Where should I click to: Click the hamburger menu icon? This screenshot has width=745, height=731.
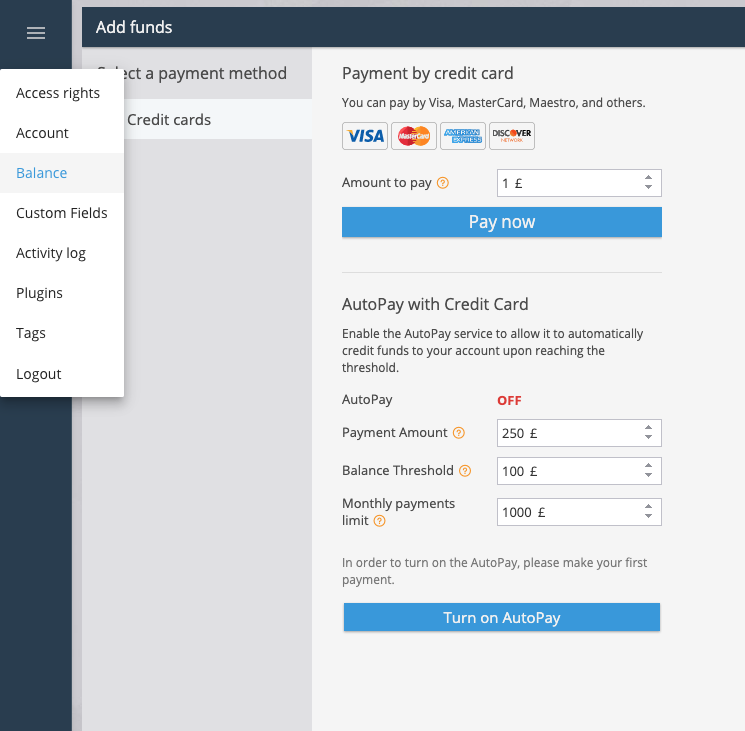click(x=36, y=33)
